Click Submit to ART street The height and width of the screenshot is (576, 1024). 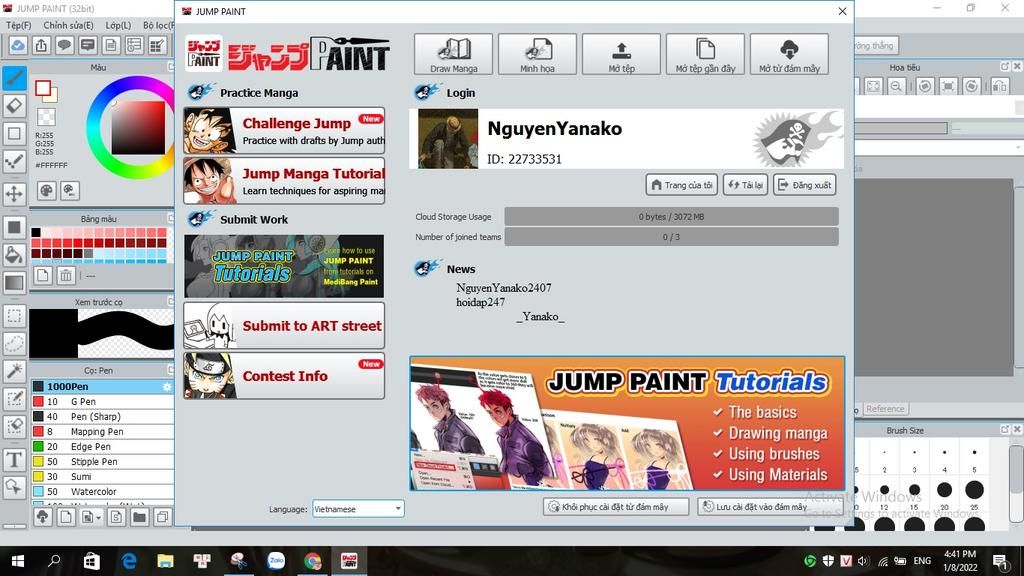284,325
